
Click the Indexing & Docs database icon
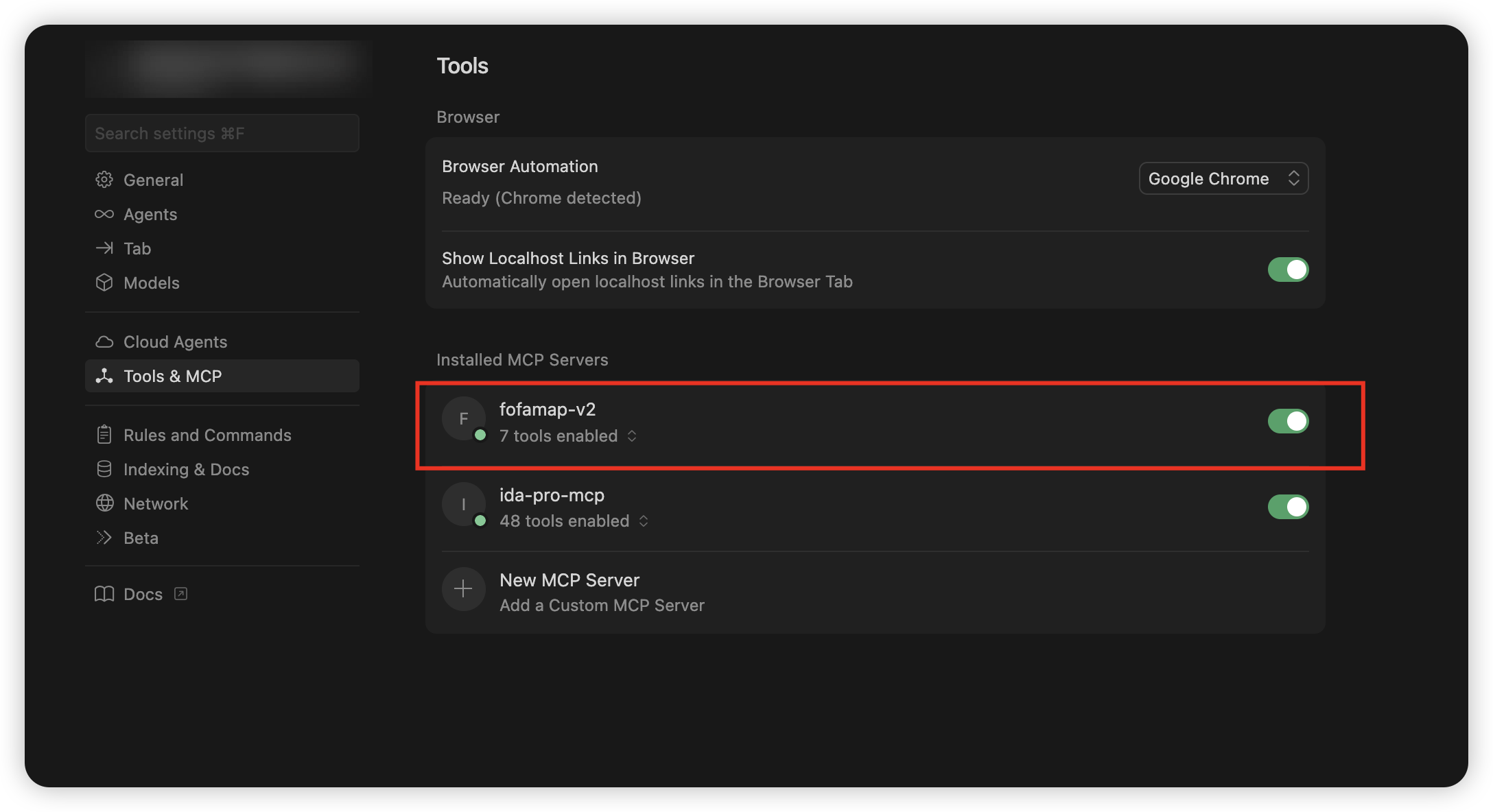(x=104, y=469)
